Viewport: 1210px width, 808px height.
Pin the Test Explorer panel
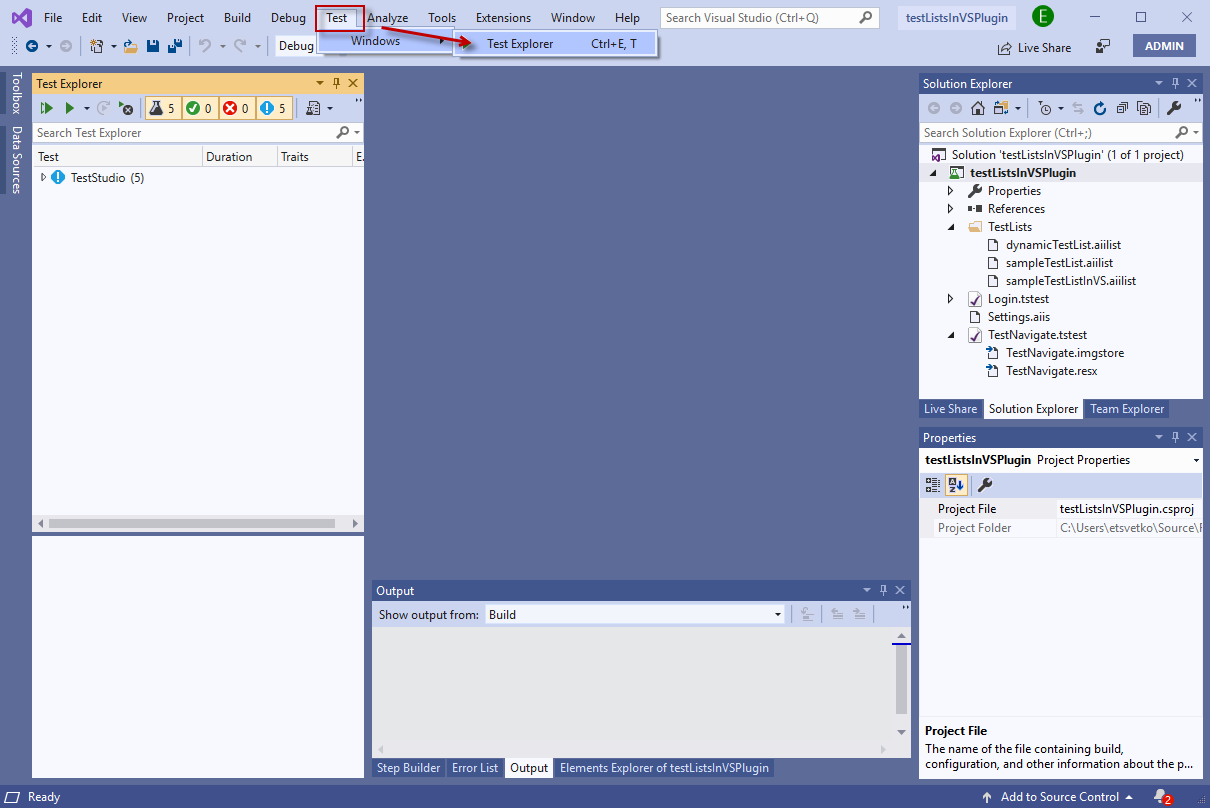[x=337, y=83]
